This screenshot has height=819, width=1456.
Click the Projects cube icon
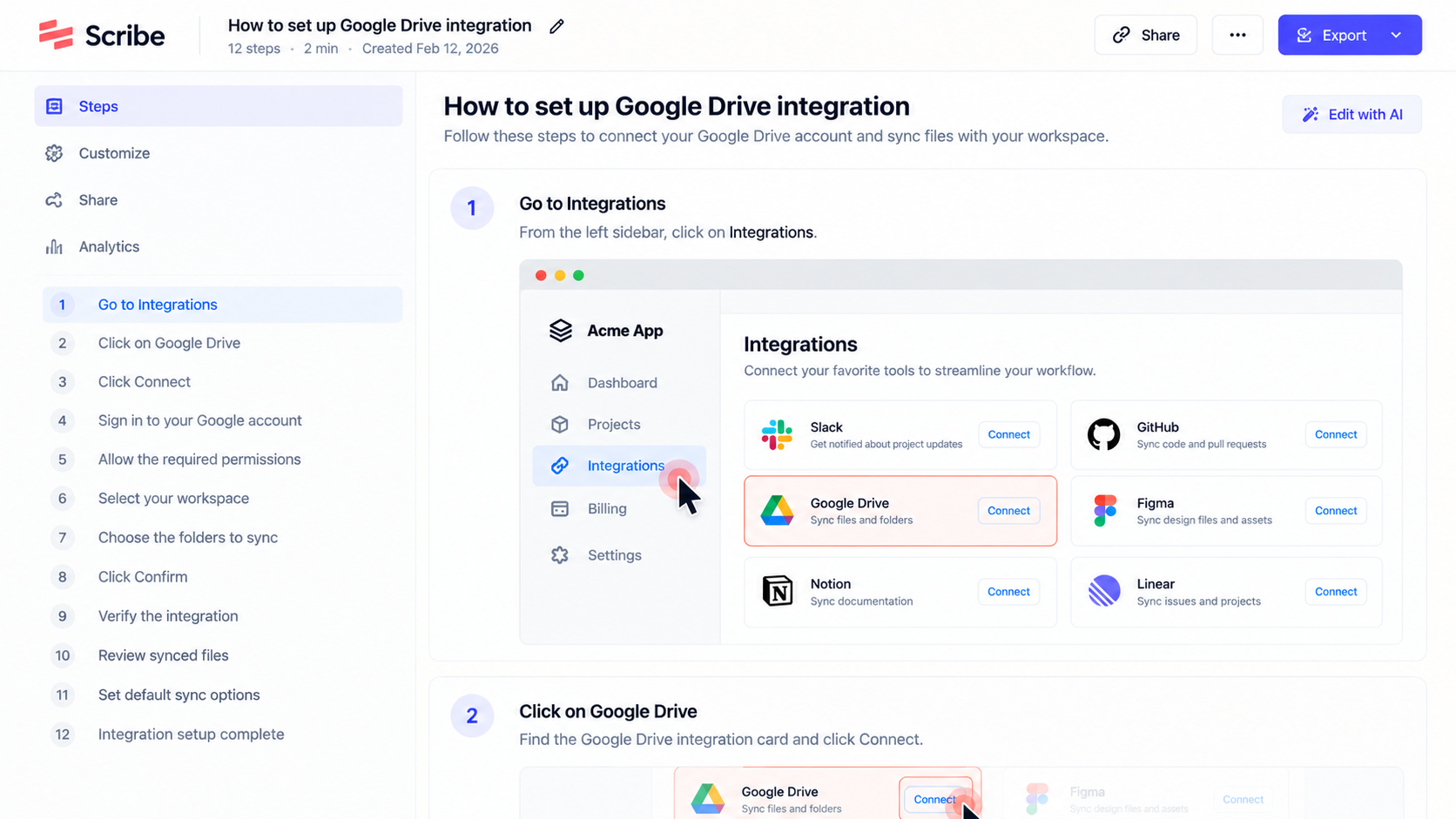560,425
